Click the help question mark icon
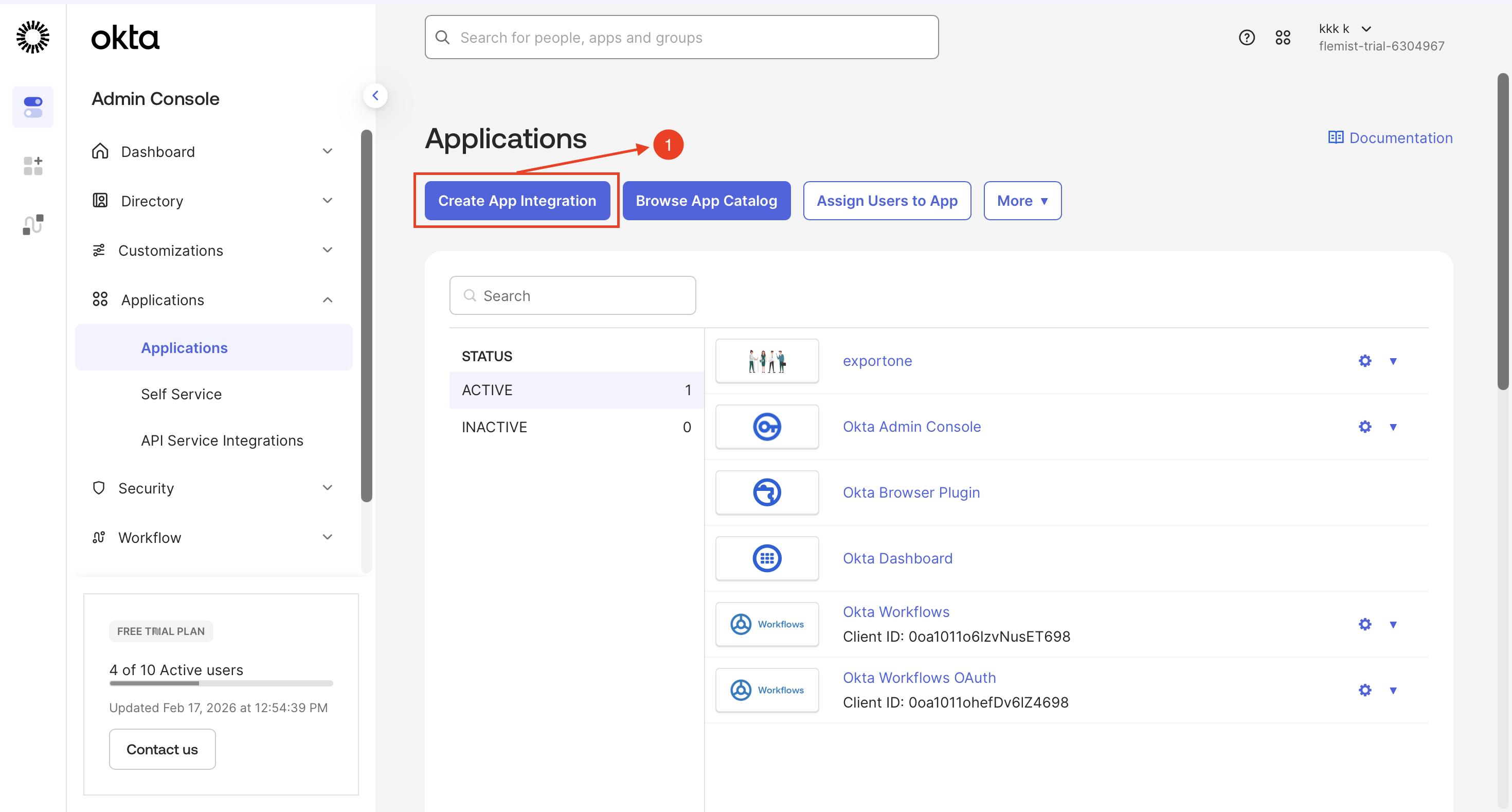The width and height of the screenshot is (1512, 812). pyautogui.click(x=1246, y=38)
